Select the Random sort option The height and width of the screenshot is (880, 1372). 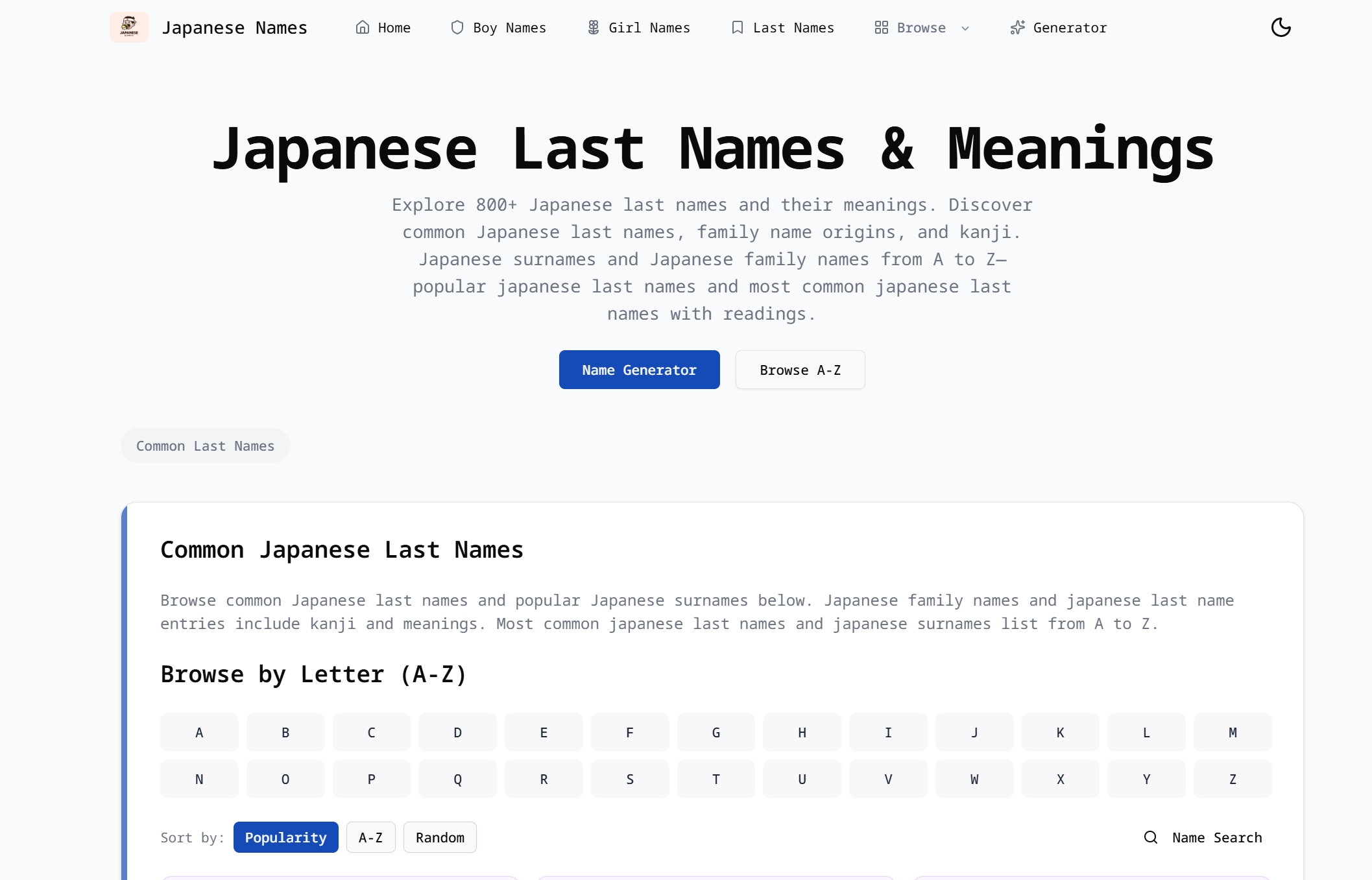point(440,837)
